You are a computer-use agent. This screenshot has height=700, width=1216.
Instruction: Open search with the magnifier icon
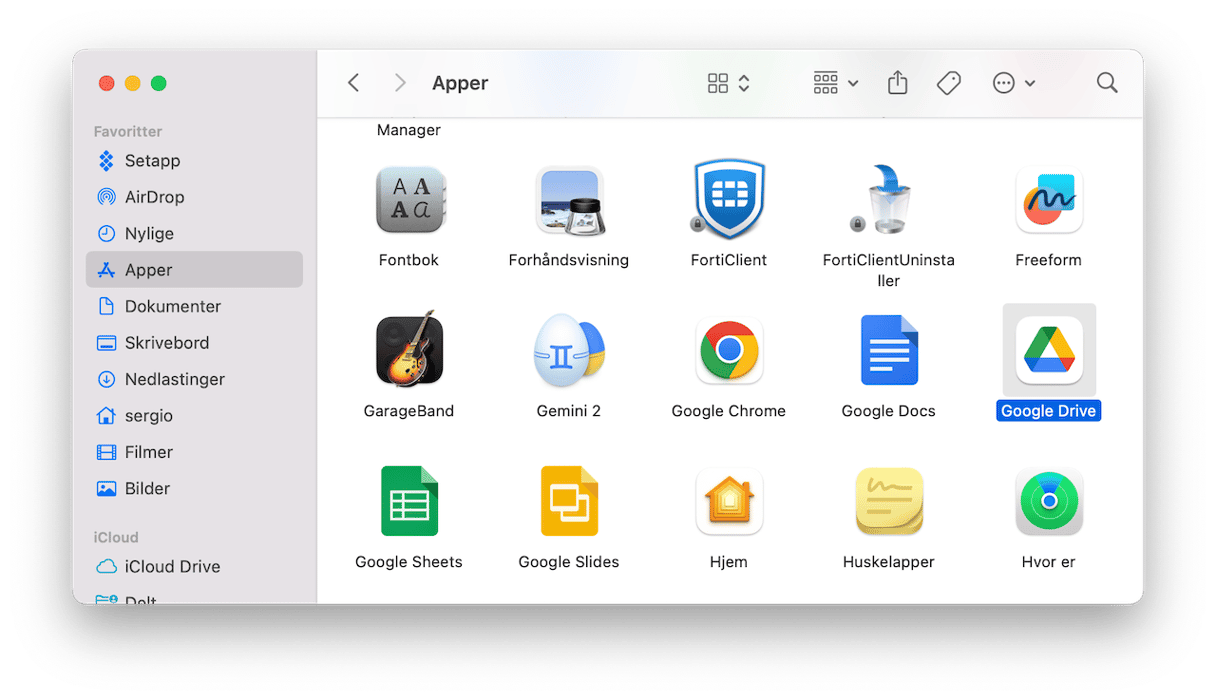[1106, 83]
